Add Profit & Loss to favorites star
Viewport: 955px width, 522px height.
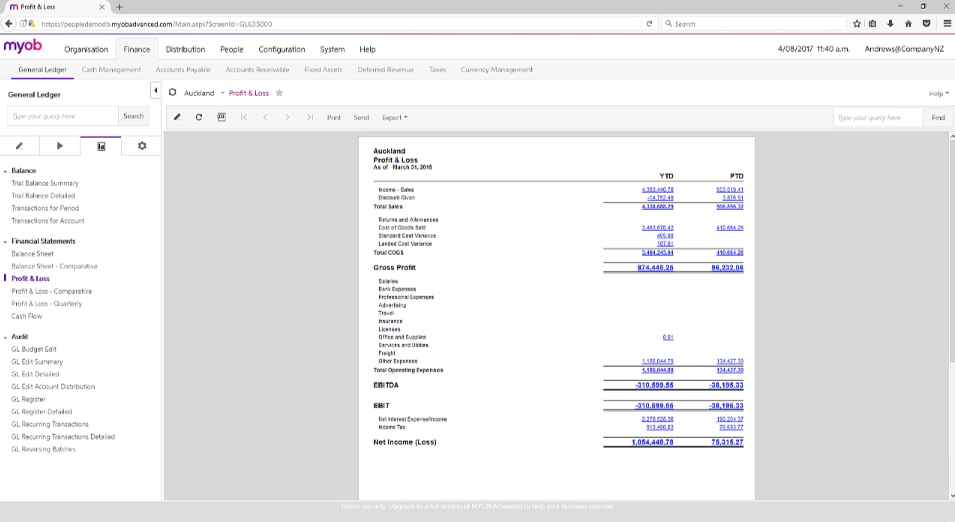coord(280,93)
